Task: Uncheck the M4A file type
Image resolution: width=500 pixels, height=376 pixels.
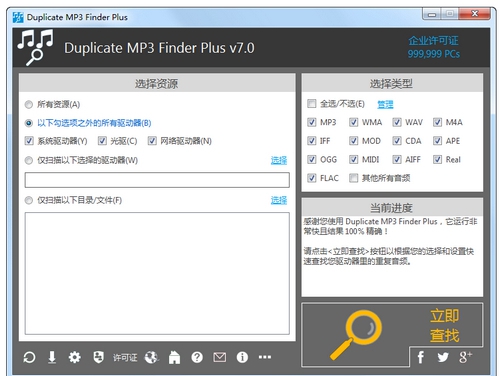Action: 437,122
